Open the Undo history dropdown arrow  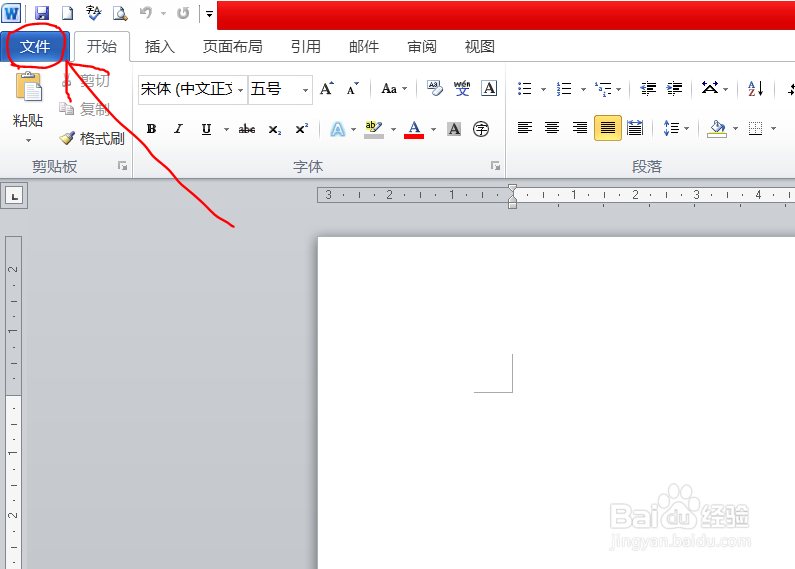point(163,14)
